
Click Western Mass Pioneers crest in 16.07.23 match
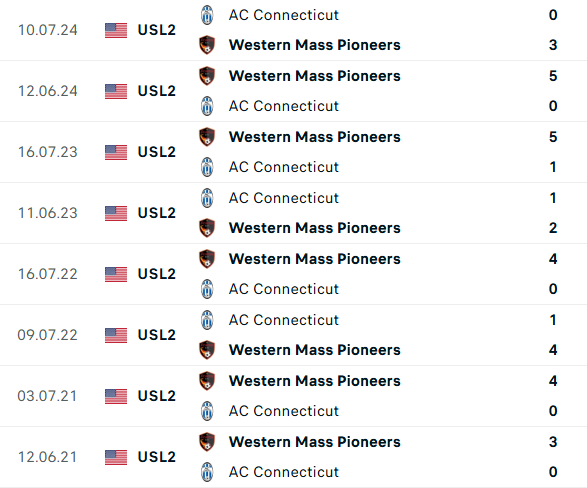(207, 137)
